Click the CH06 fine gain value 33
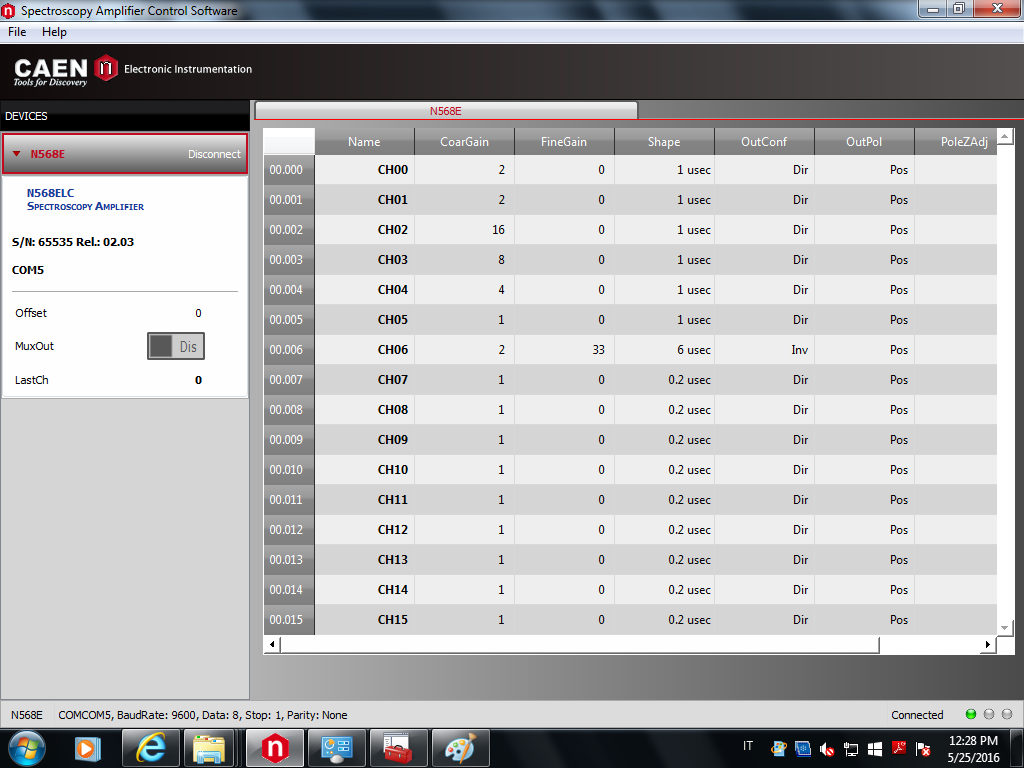This screenshot has height=768, width=1024. [x=564, y=350]
